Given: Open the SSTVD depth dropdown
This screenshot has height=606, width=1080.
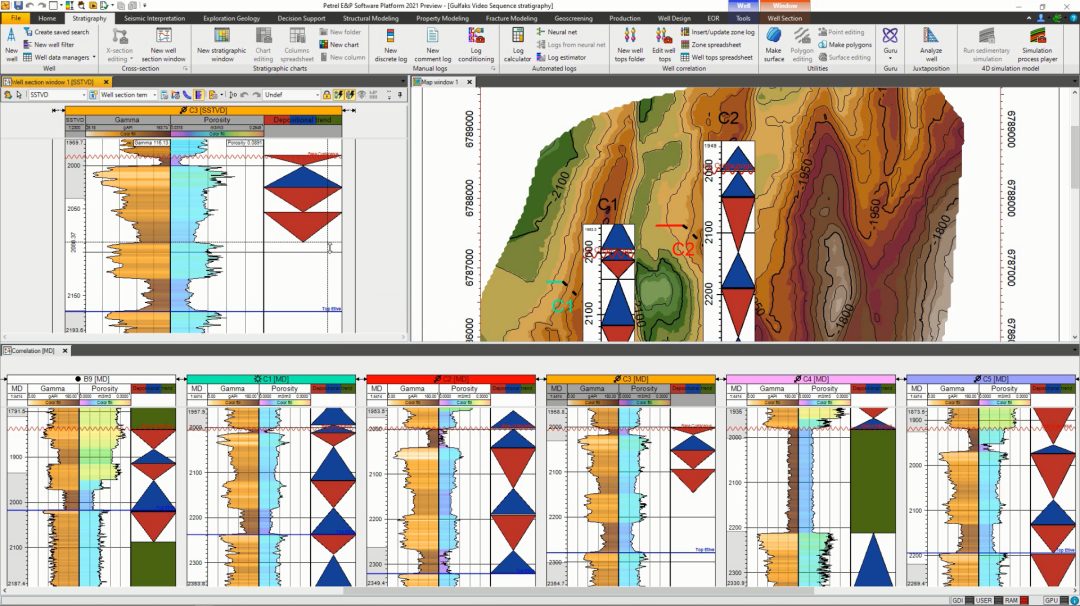Looking at the screenshot, I should coord(85,95).
